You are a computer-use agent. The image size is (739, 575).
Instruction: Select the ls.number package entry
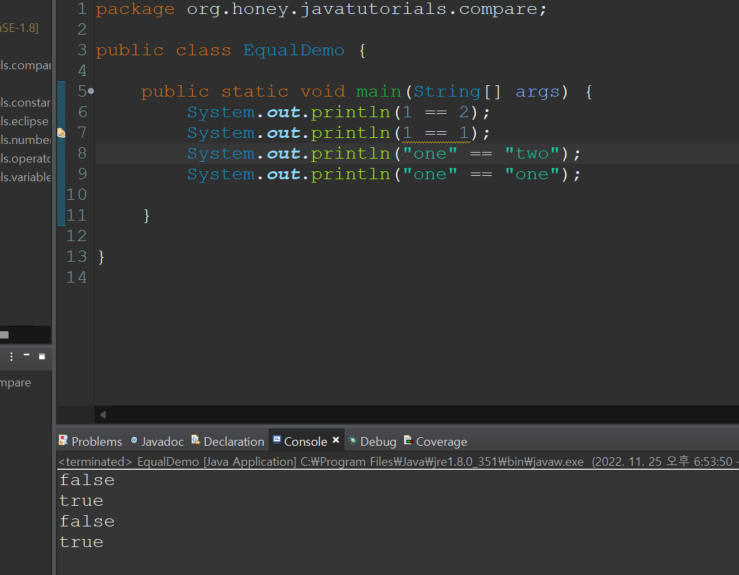(25, 140)
